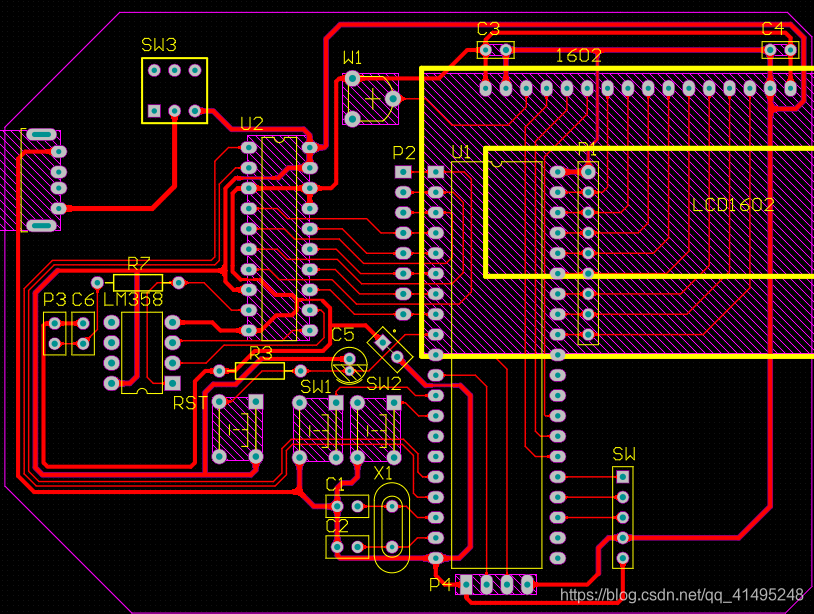Click the square pad of header P2

click(x=403, y=172)
